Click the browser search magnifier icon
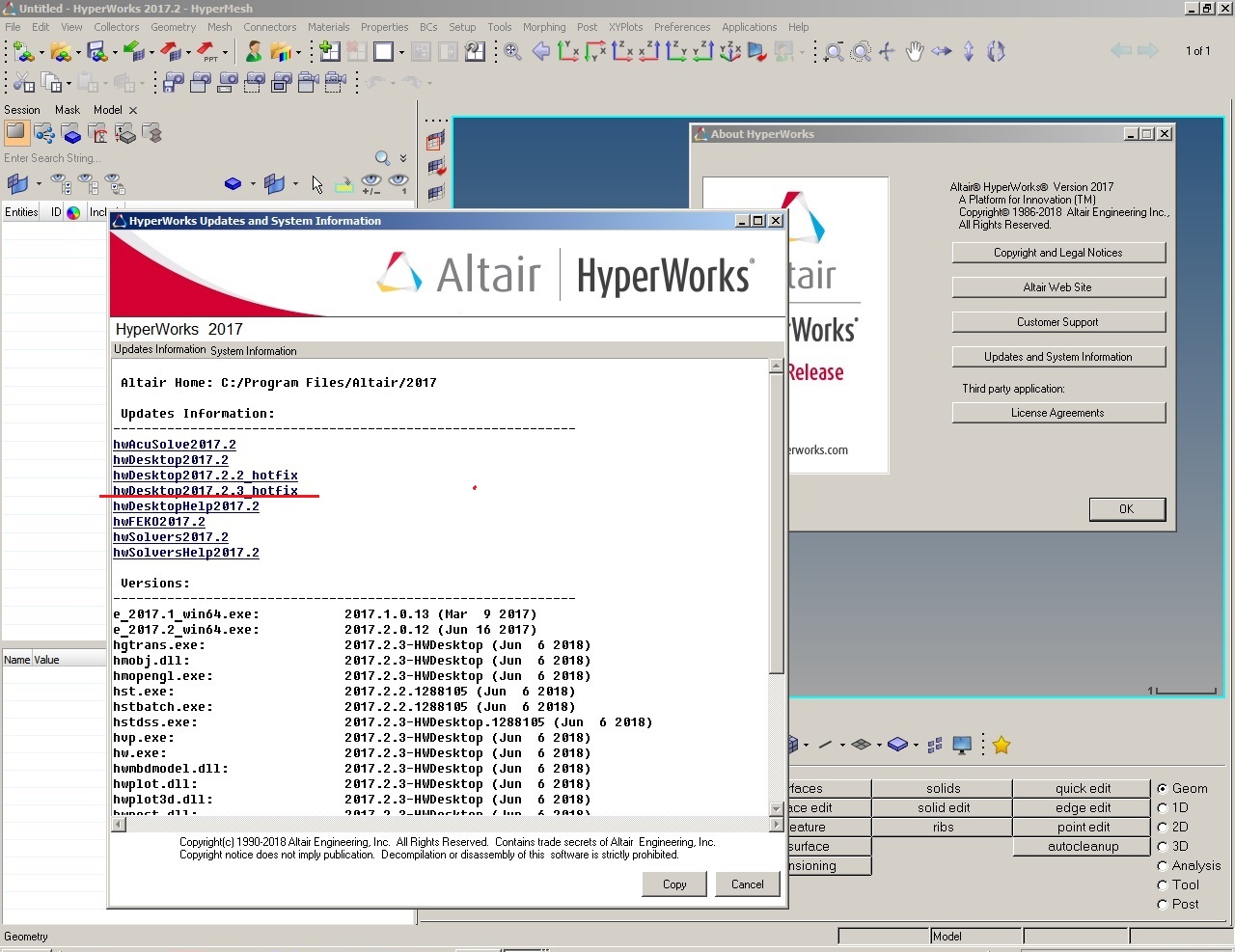 pos(383,158)
